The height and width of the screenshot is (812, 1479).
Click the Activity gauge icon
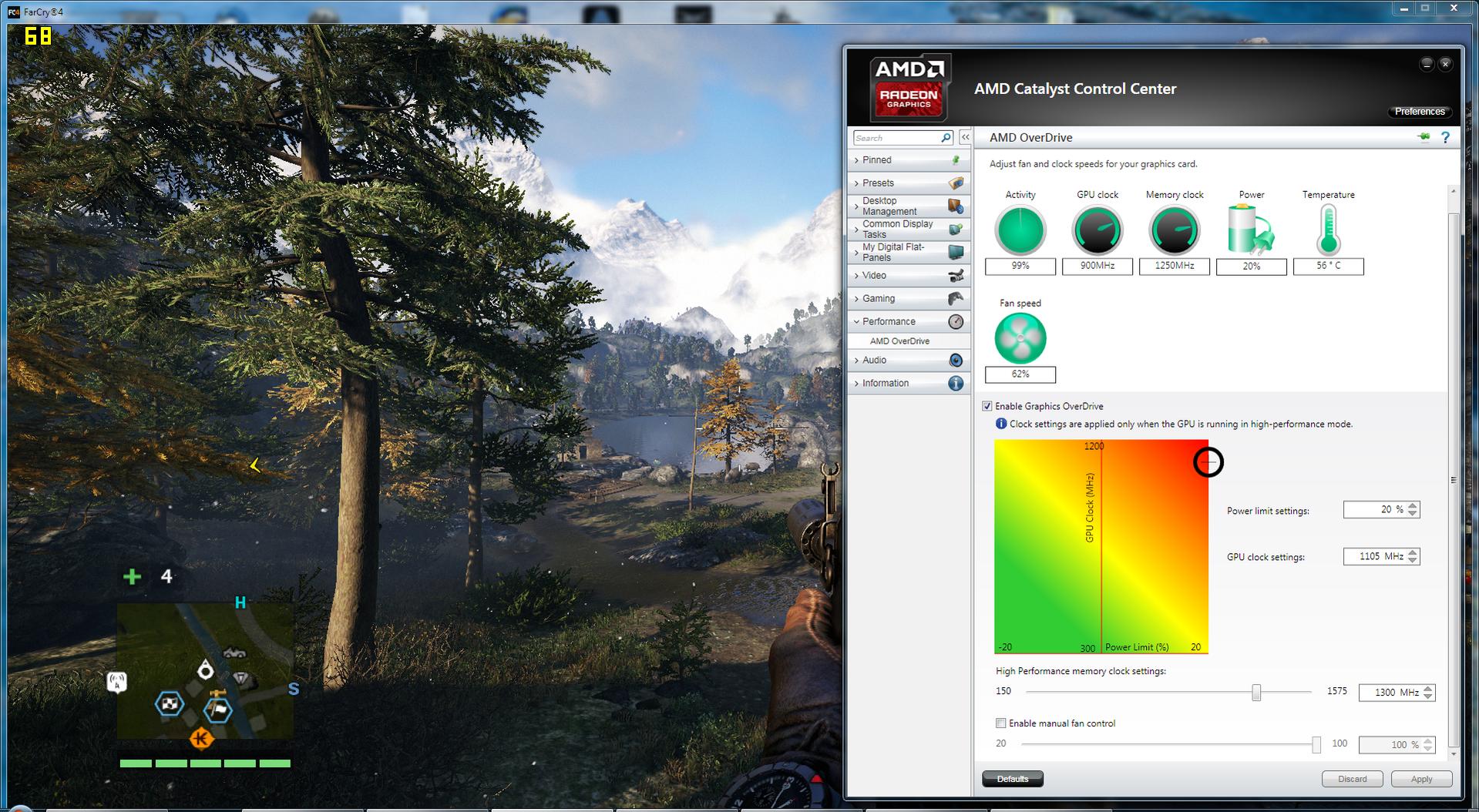click(1020, 230)
